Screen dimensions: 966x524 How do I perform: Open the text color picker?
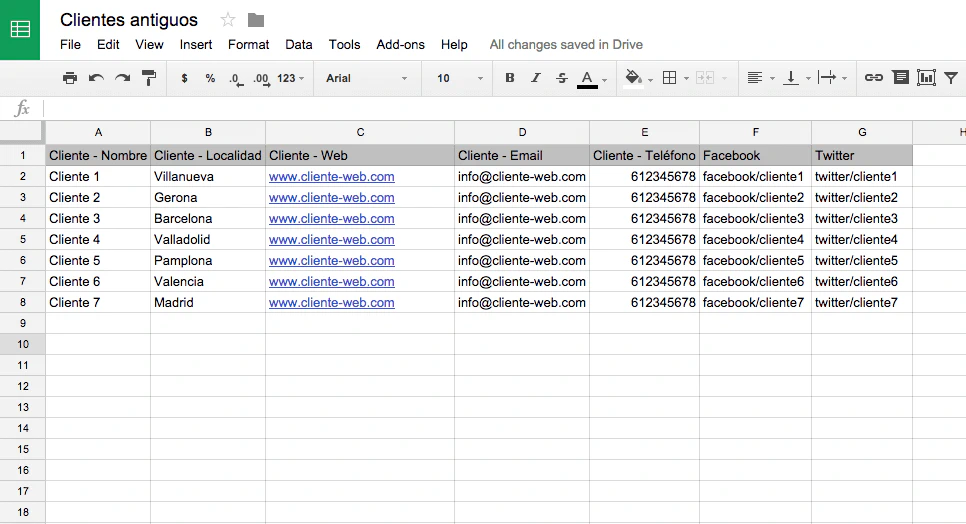pyautogui.click(x=588, y=78)
